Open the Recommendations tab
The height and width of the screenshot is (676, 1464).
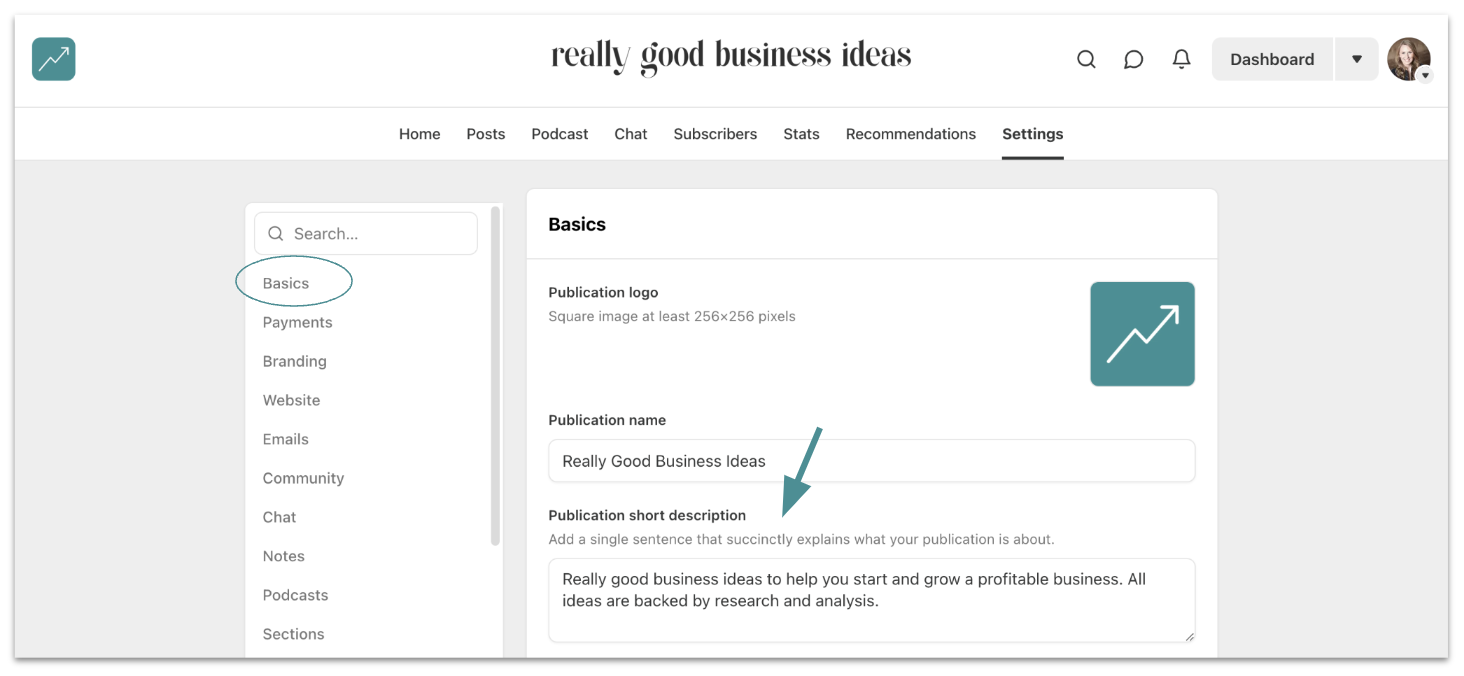tap(910, 134)
